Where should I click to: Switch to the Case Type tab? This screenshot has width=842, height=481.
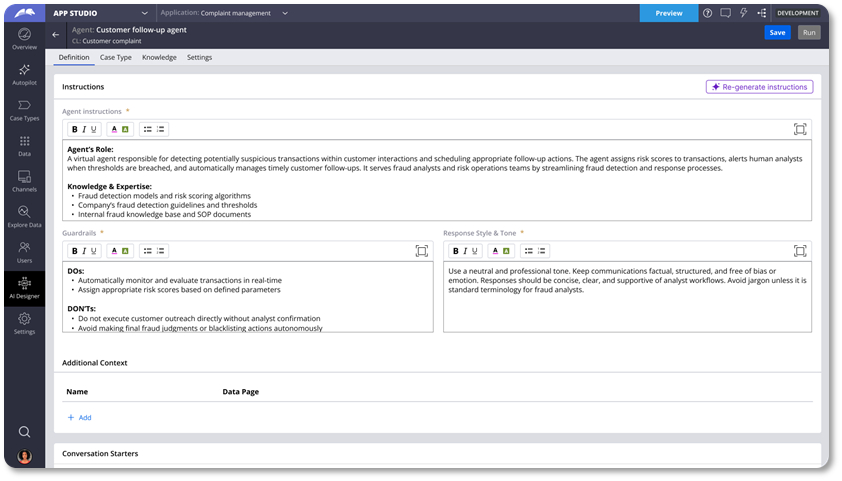[115, 57]
